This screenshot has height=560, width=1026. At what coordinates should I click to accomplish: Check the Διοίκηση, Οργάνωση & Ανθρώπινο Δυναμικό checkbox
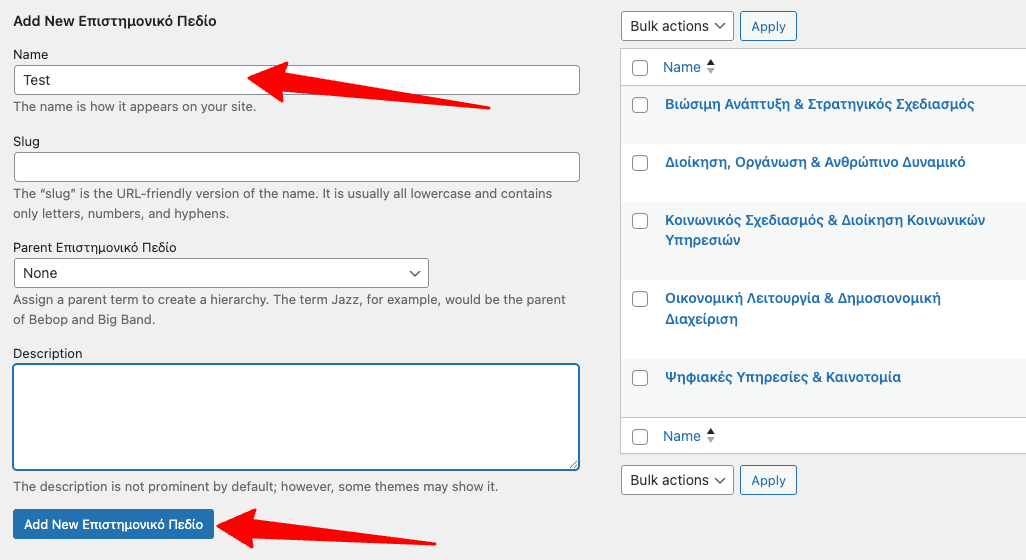[640, 163]
